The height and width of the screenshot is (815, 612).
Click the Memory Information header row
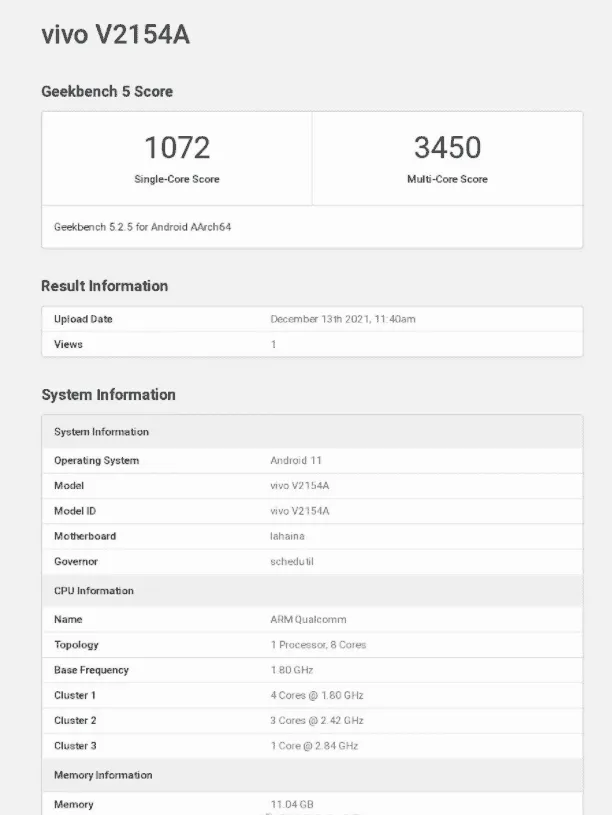click(x=312, y=775)
